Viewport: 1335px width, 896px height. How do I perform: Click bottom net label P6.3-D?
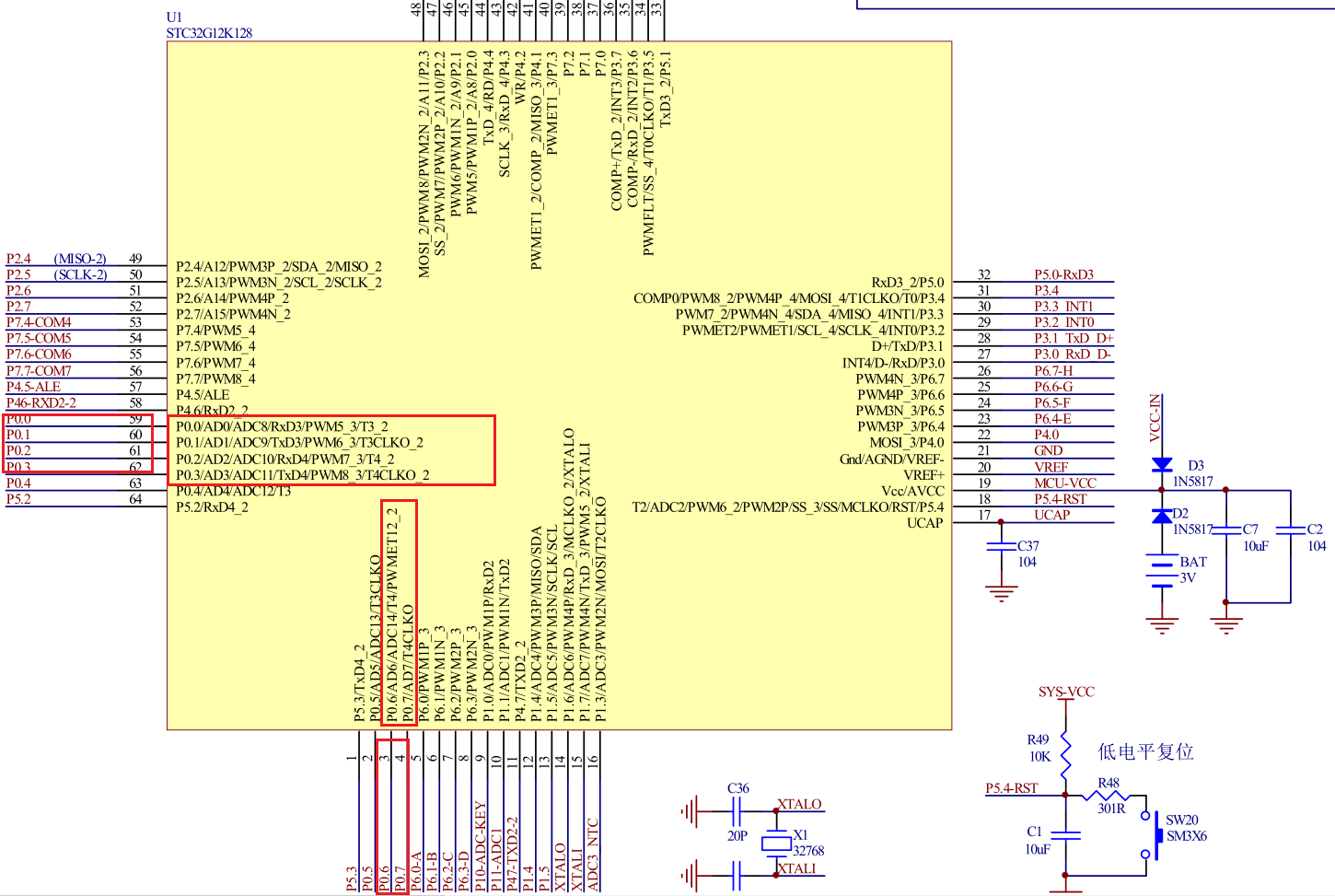point(463,870)
